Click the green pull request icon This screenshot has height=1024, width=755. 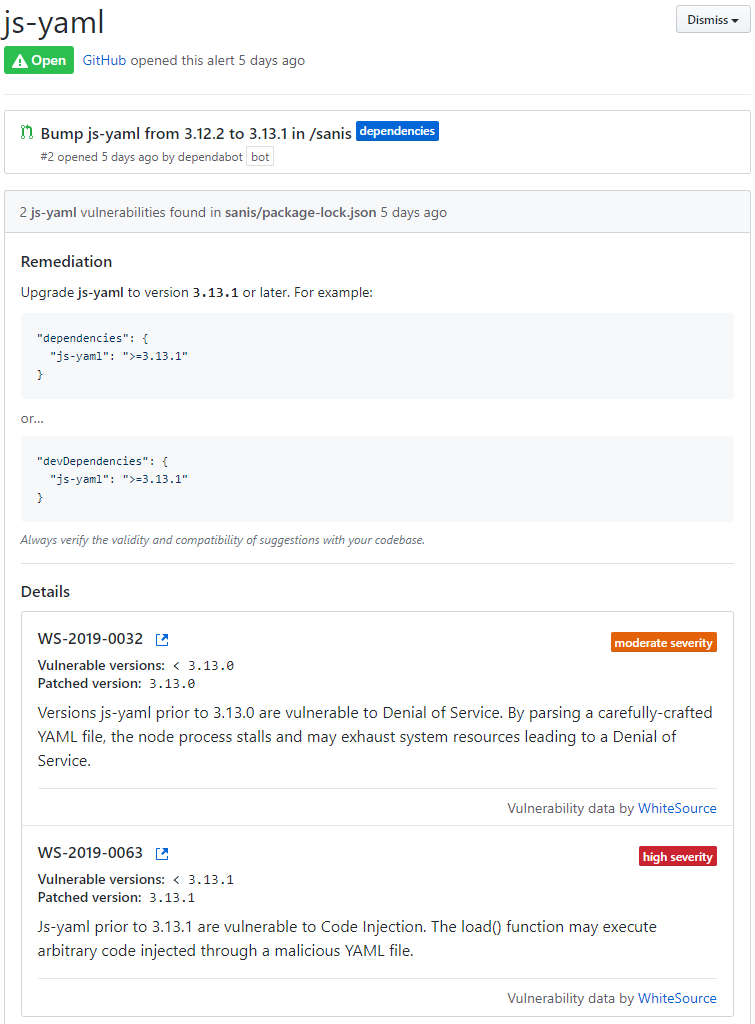click(27, 132)
